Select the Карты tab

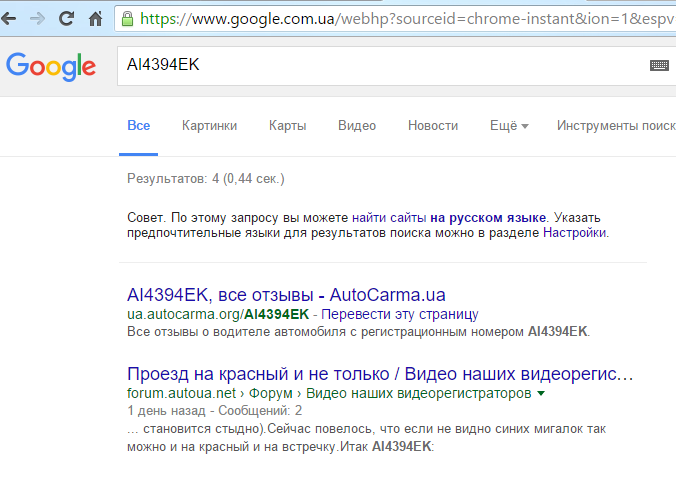(287, 126)
